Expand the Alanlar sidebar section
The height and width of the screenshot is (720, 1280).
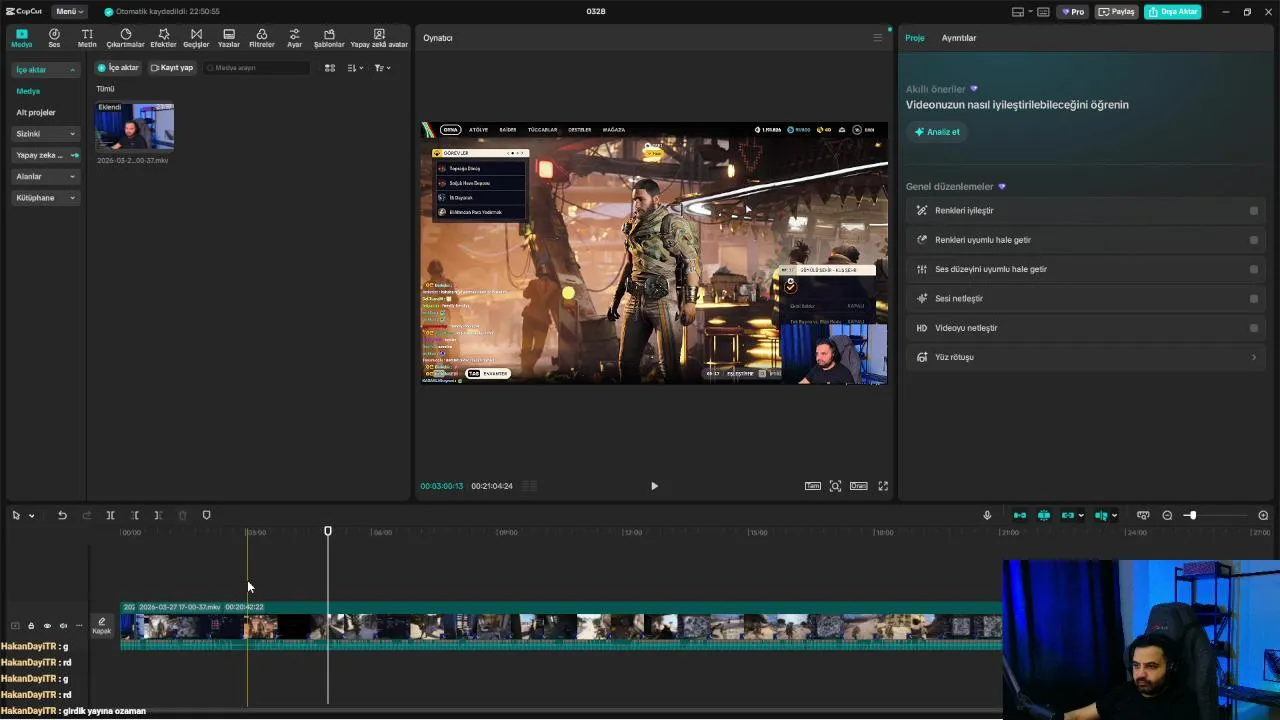tap(45, 177)
